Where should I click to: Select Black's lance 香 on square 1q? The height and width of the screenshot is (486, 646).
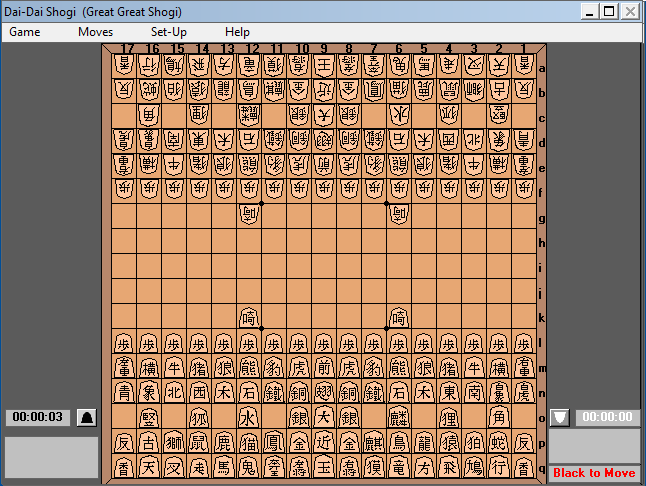click(524, 467)
